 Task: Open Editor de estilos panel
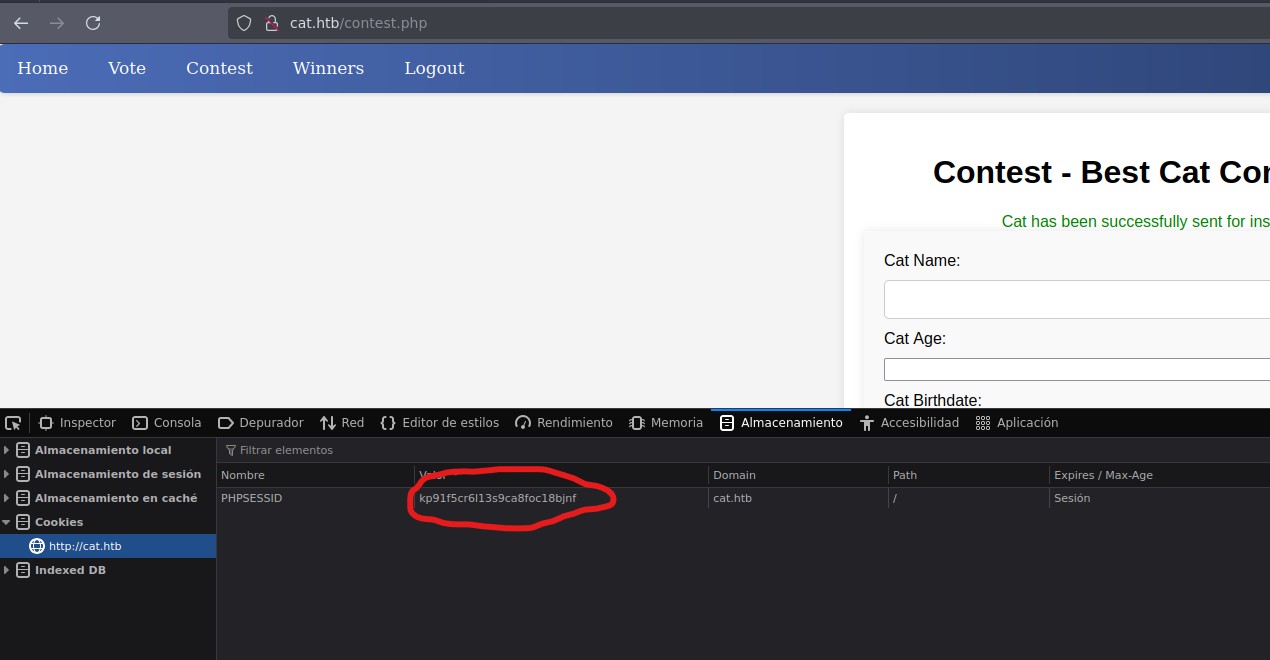click(440, 423)
